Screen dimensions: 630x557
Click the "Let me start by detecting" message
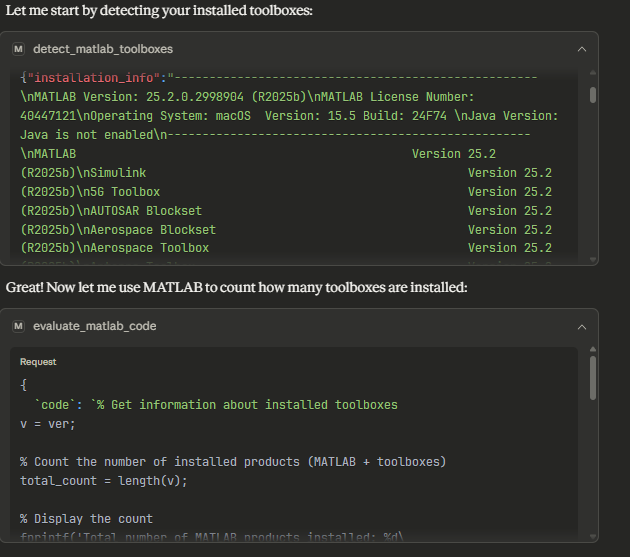coord(159,11)
